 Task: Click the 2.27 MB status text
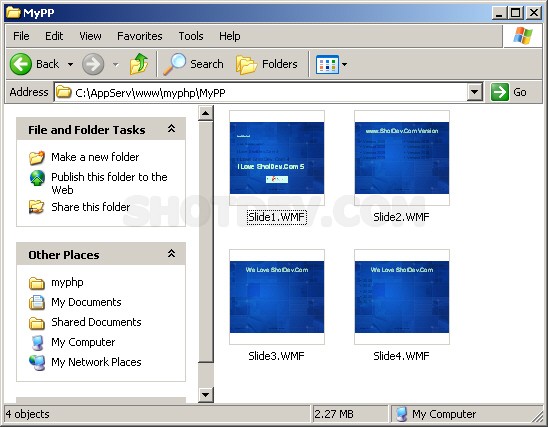334,414
